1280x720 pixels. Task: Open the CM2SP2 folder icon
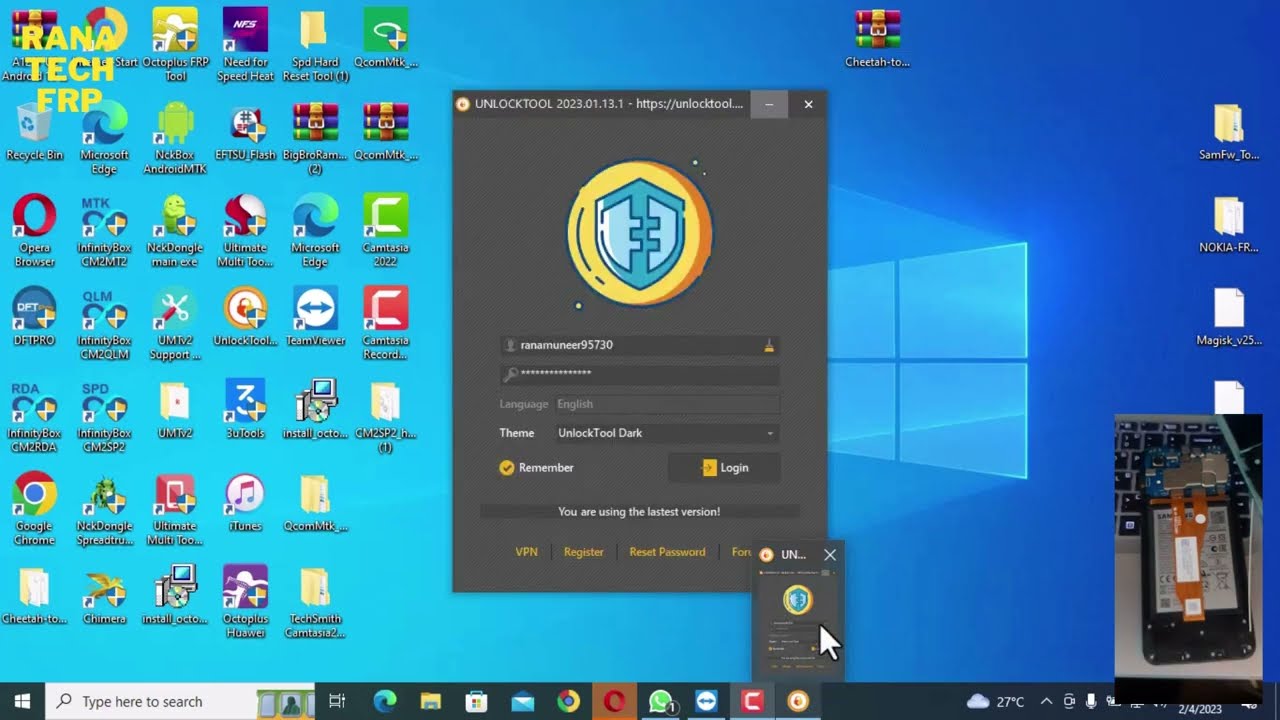(x=385, y=417)
